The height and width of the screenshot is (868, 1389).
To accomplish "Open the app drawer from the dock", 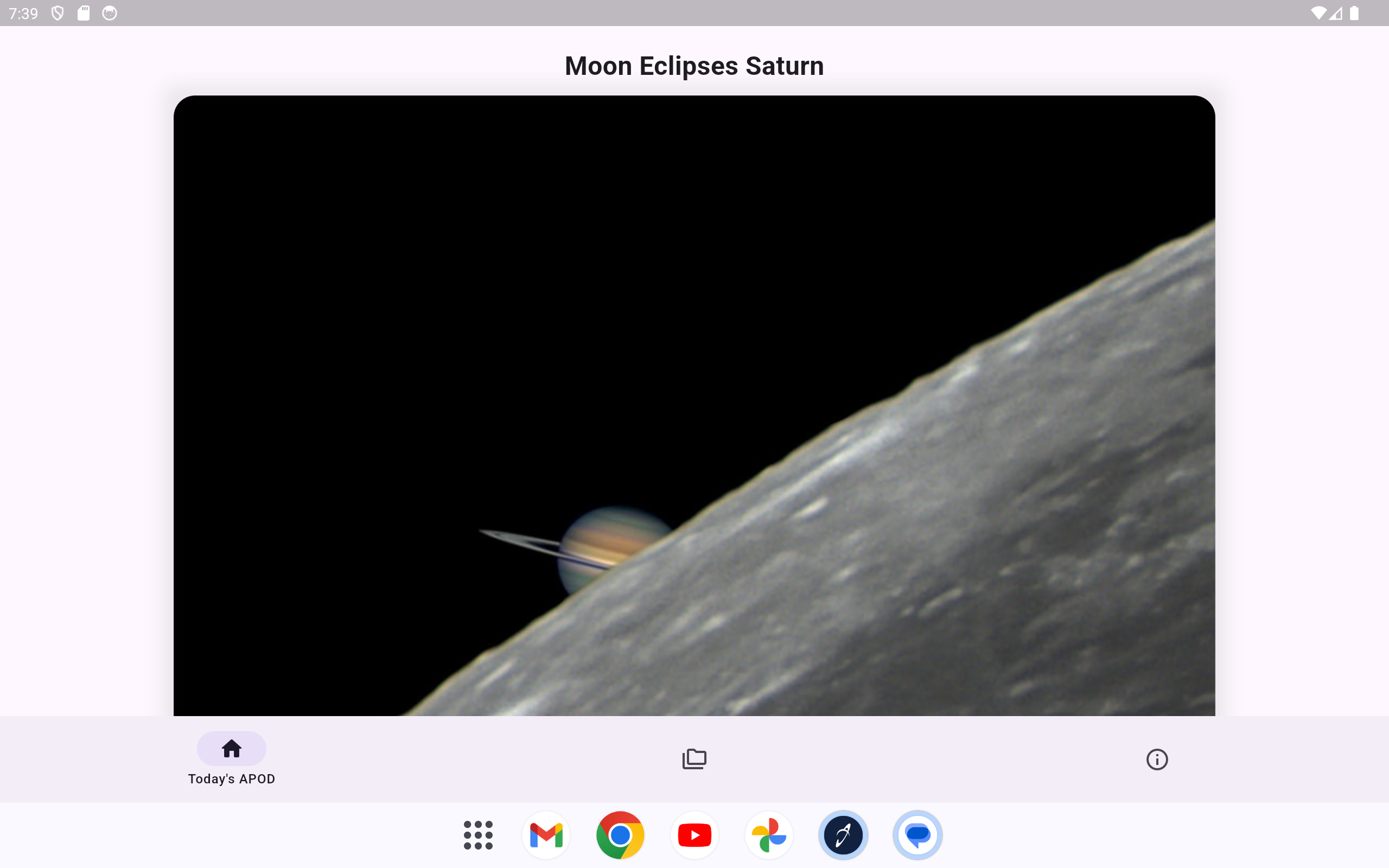I will click(477, 835).
